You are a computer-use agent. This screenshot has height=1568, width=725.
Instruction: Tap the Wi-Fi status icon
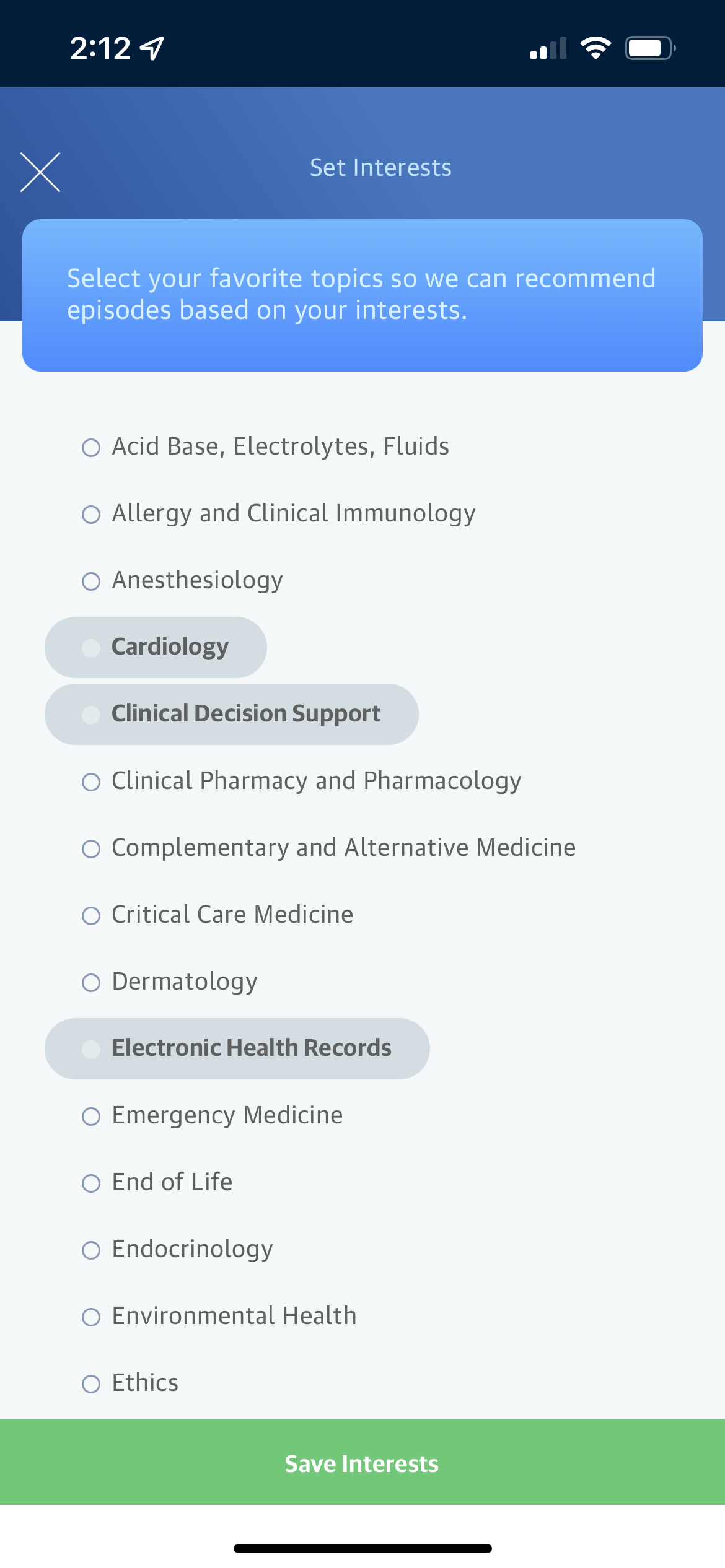click(x=595, y=48)
